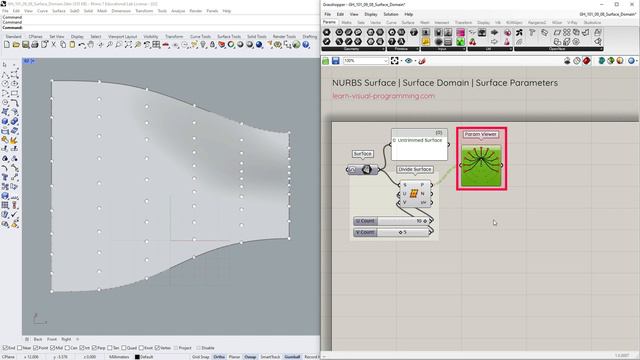Toggle Ortho in Rhino status bar

click(x=219, y=357)
